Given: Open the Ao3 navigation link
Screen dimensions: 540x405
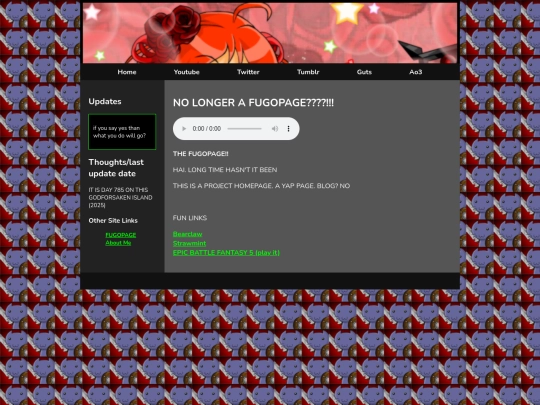Looking at the screenshot, I should pyautogui.click(x=416, y=72).
